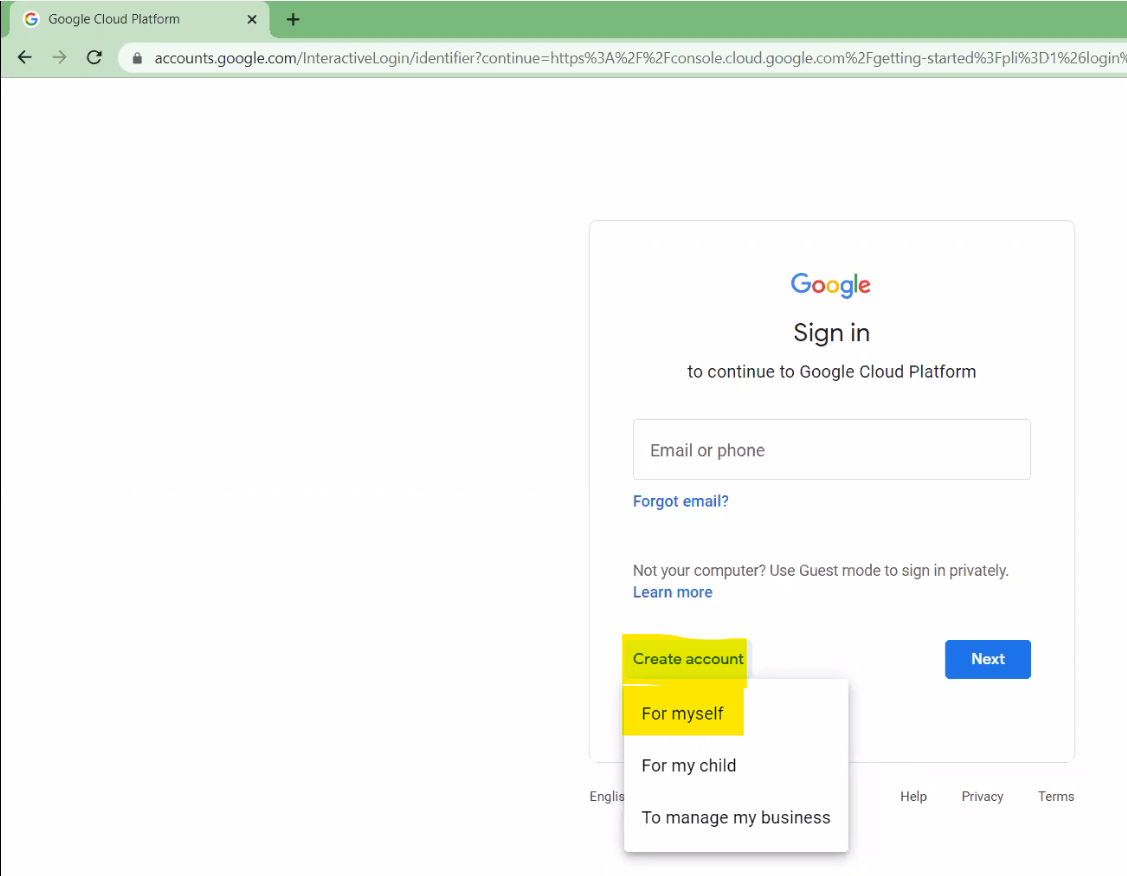Open the Terms footer link
Viewport: 1127px width, 876px height.
(1056, 796)
